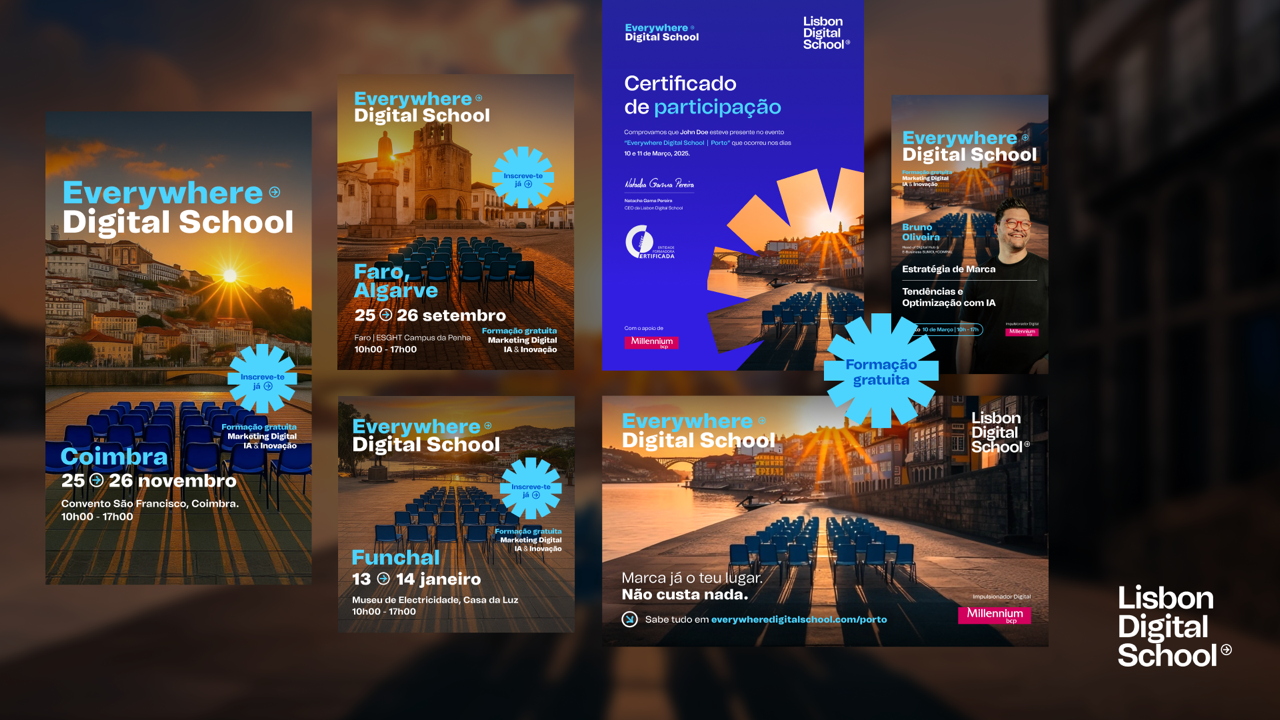1280x720 pixels.
Task: Click the Coimbra city heading
Action: point(114,457)
